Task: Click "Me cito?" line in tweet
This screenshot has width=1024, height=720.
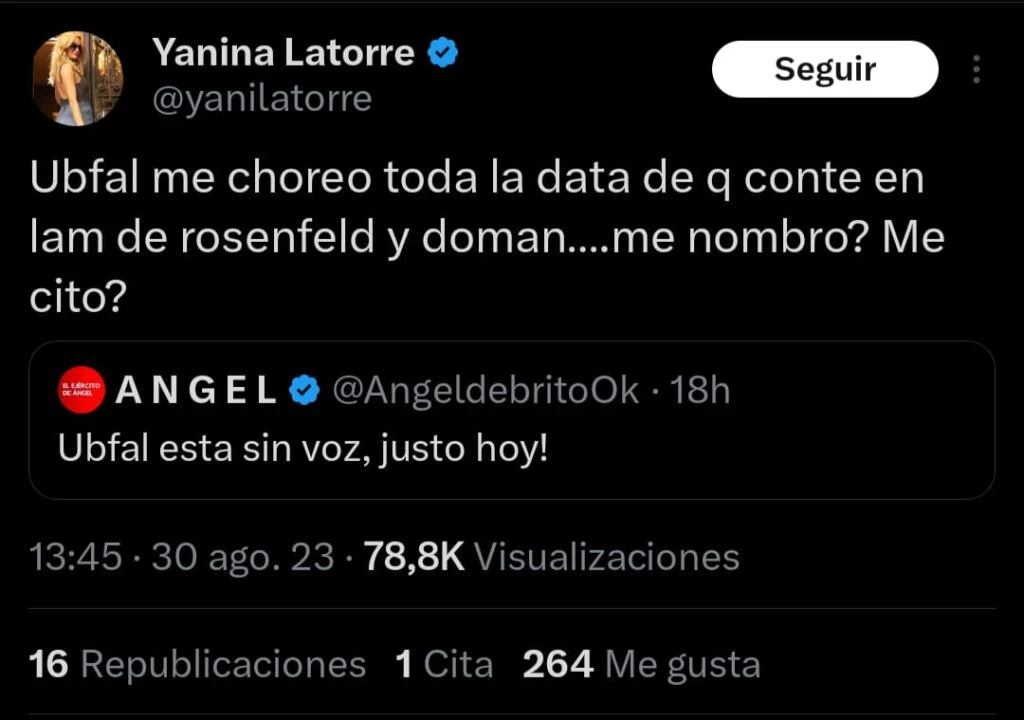Action: click(78, 299)
